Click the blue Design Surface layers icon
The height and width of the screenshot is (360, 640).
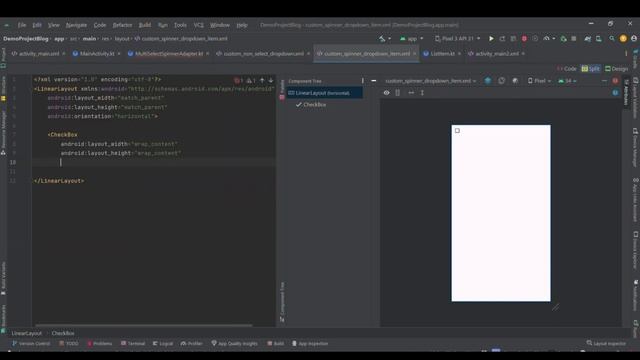(x=488, y=81)
